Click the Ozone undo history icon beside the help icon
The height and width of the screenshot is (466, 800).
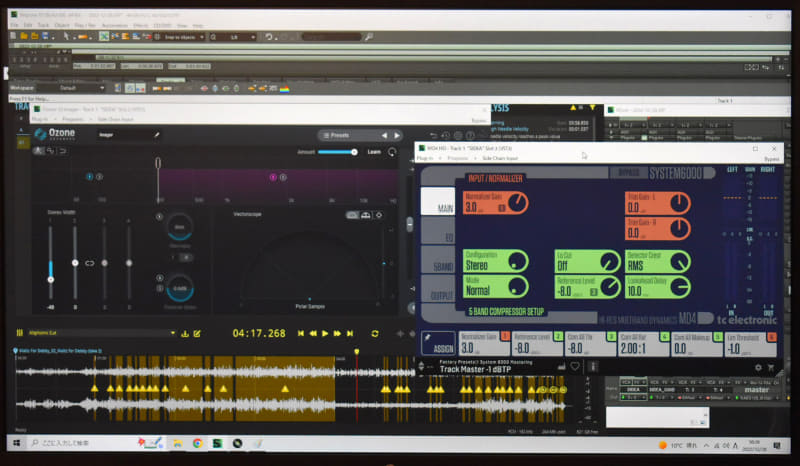tap(445, 135)
